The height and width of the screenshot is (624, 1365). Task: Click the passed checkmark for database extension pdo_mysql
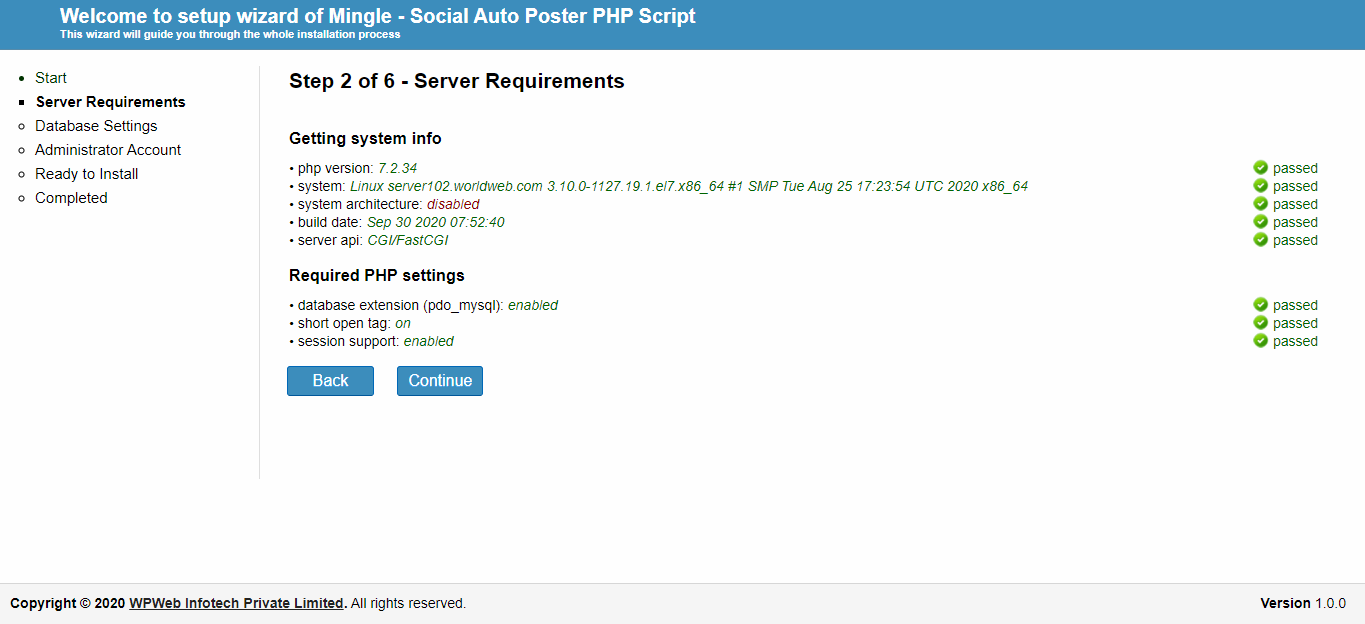[1261, 305]
